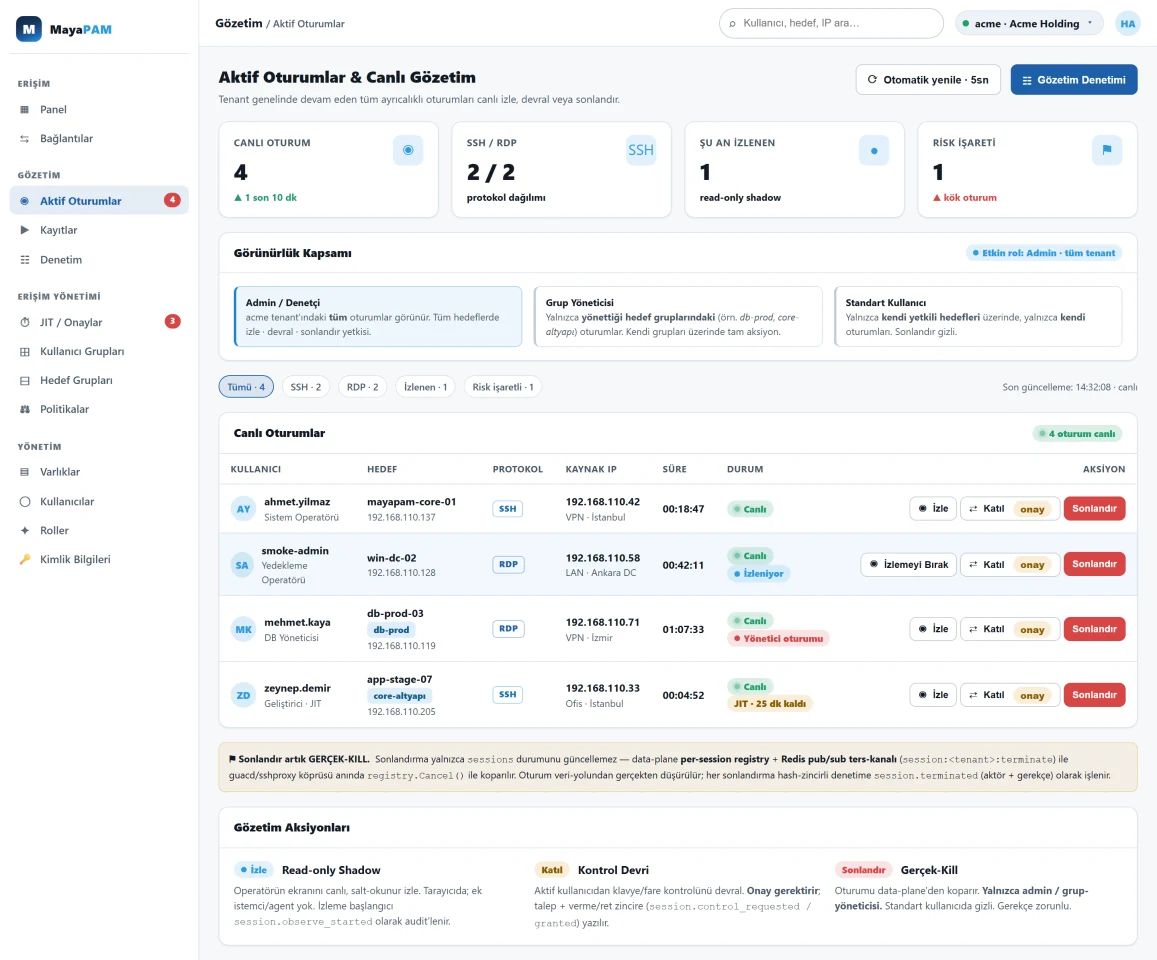The image size is (1157, 960).
Task: Terminate zeynep.demir session
Action: (1094, 695)
